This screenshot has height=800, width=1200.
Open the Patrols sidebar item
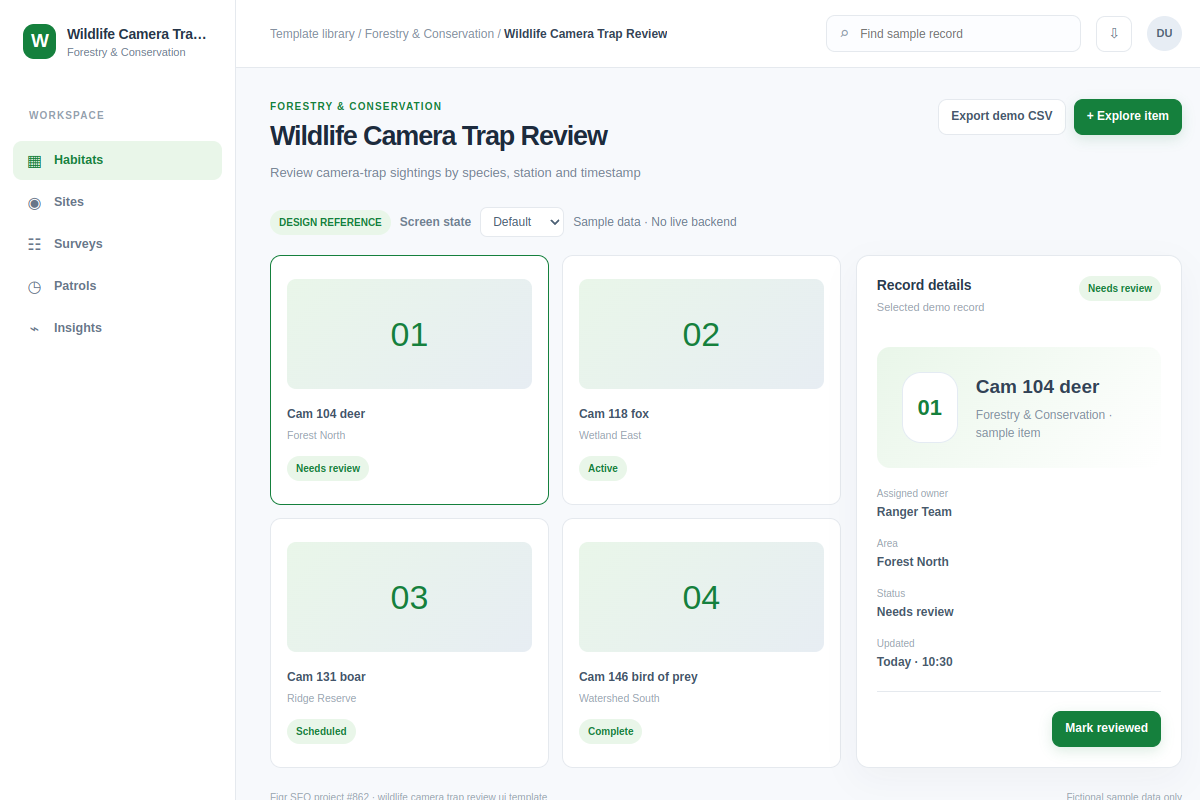tap(117, 286)
